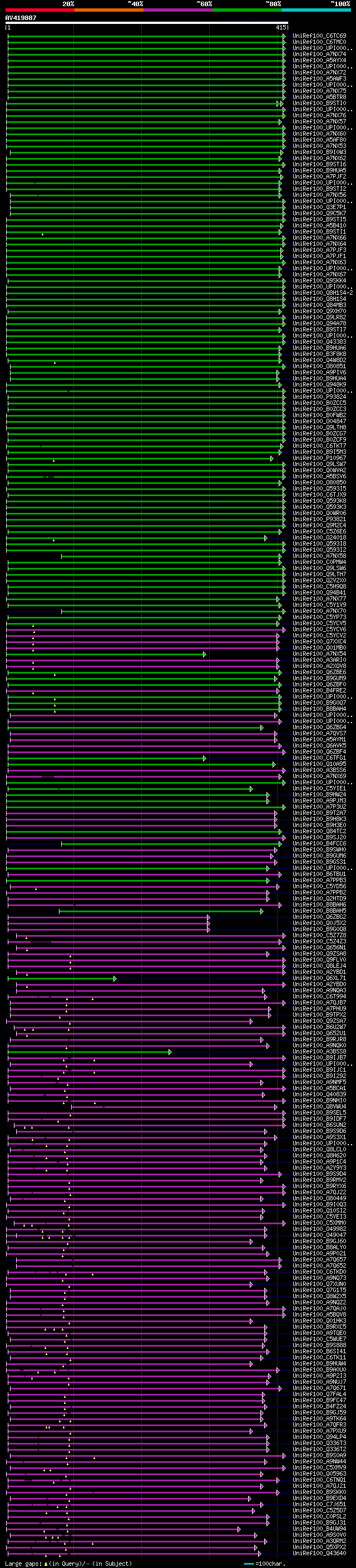The image size is (356, 1568).
Task: Click the purple bar for UniRef100_Q7XUN0
Action: point(130,1285)
